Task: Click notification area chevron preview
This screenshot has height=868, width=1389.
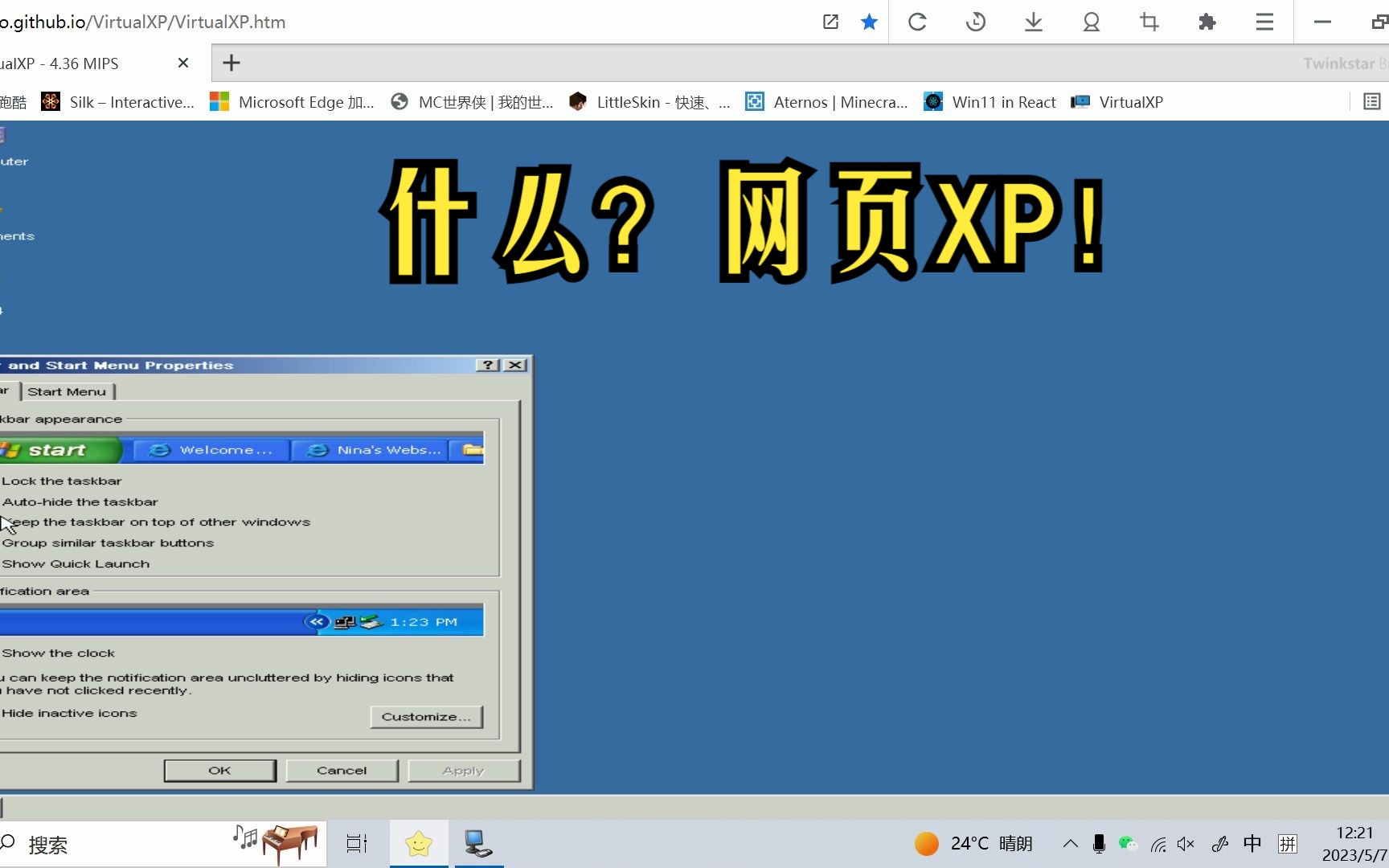Action: [317, 621]
